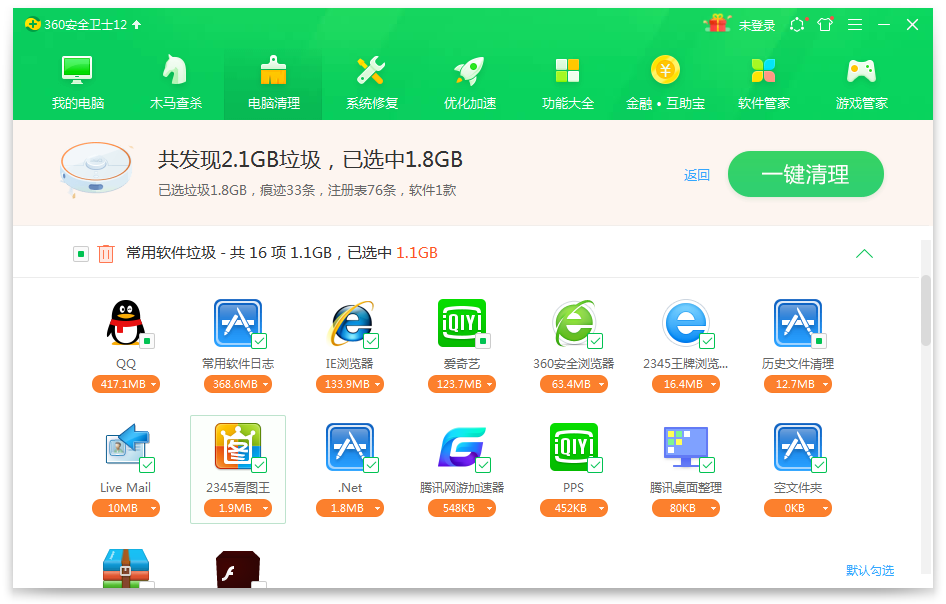Open the main menu hamburger icon

pyautogui.click(x=855, y=24)
